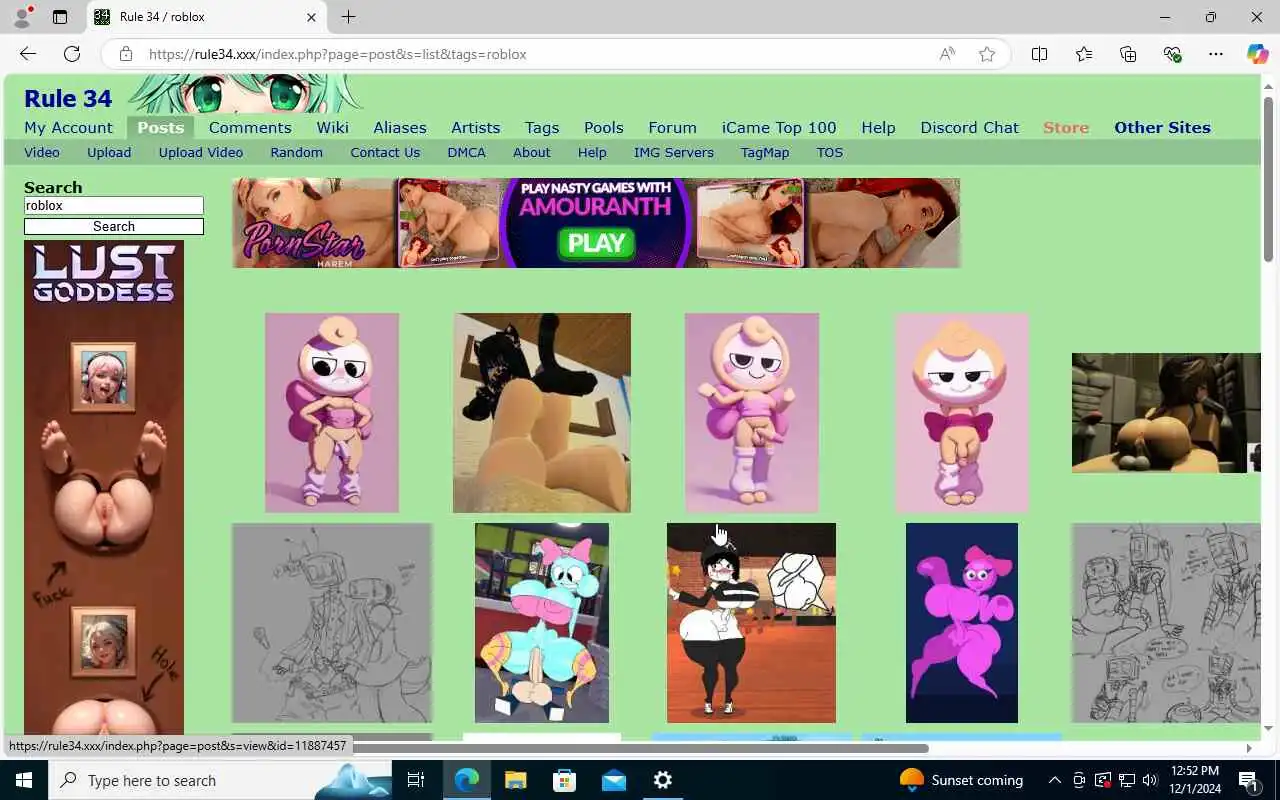The image size is (1280, 800).
Task: Open the My Account menu item
Action: pyautogui.click(x=68, y=127)
